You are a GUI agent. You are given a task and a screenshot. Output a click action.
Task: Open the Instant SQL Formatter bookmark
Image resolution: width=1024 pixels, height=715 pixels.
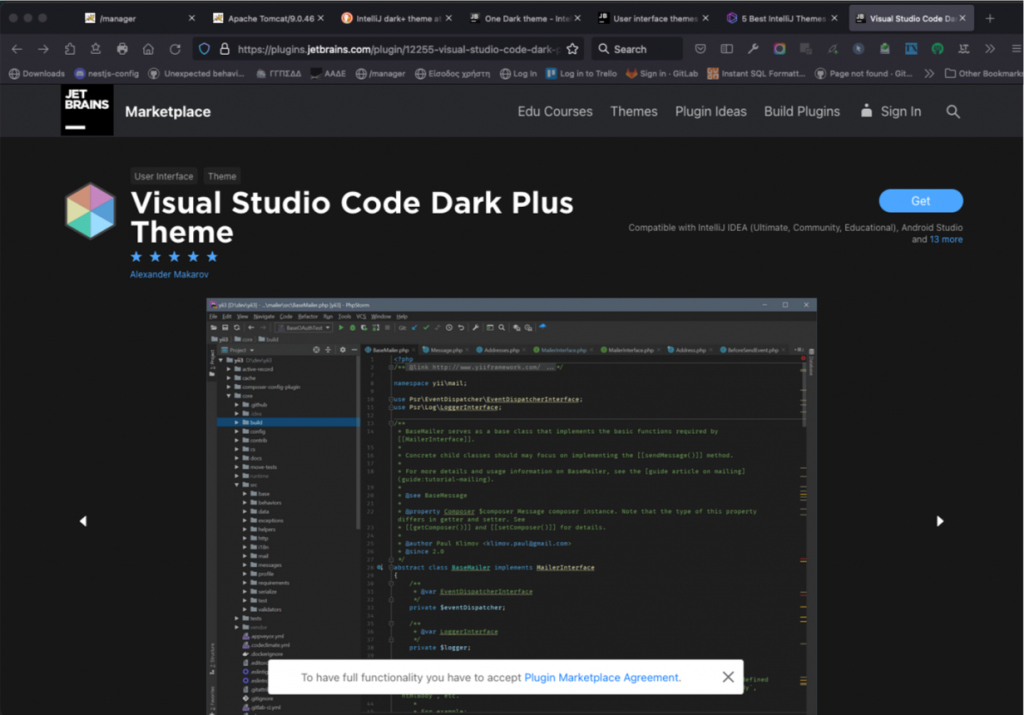pos(756,74)
